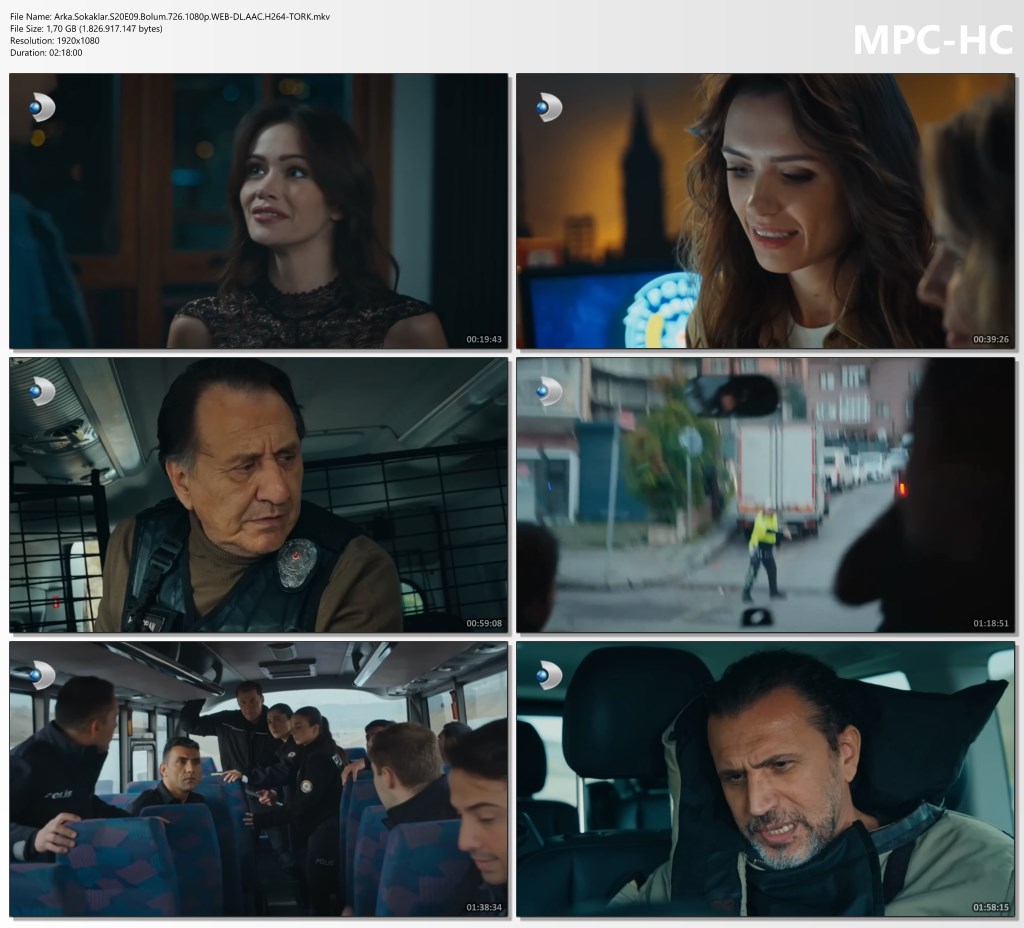The width and height of the screenshot is (1024, 928).
Task: Open the thumbnail of police officers inside the bus
Action: [x=258, y=779]
